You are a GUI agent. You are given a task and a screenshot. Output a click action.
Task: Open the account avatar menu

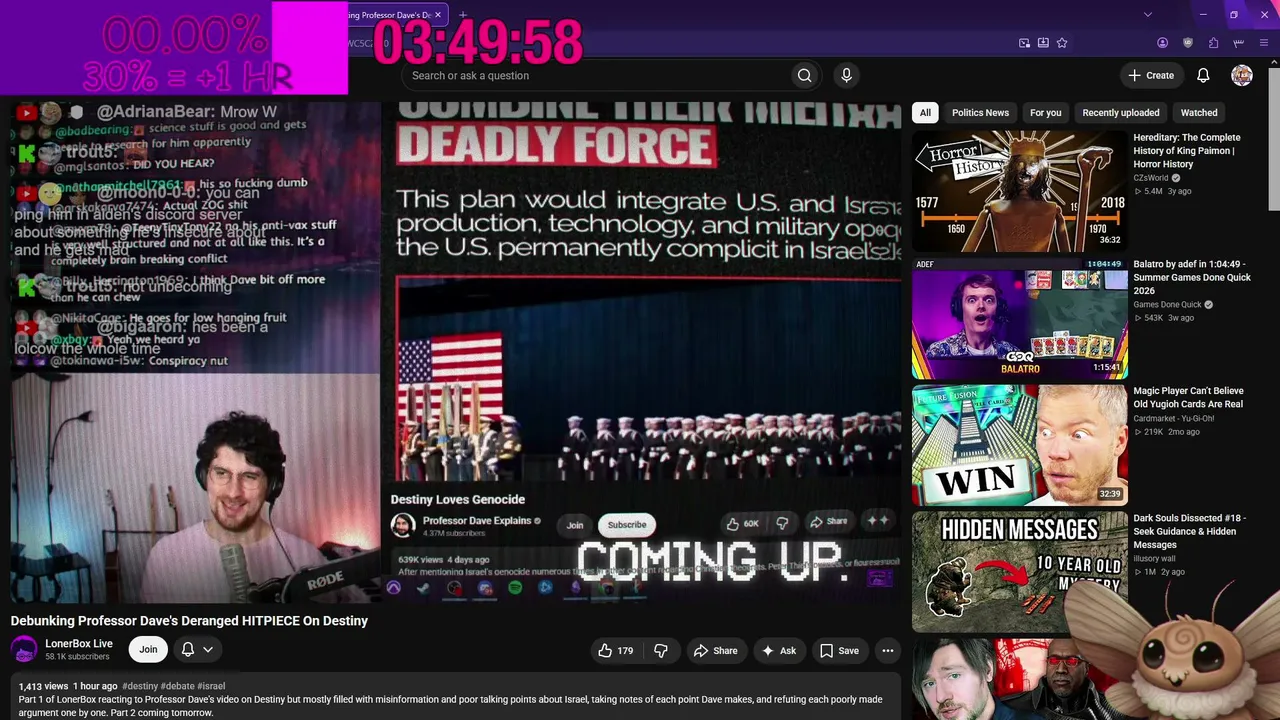pos(1242,75)
